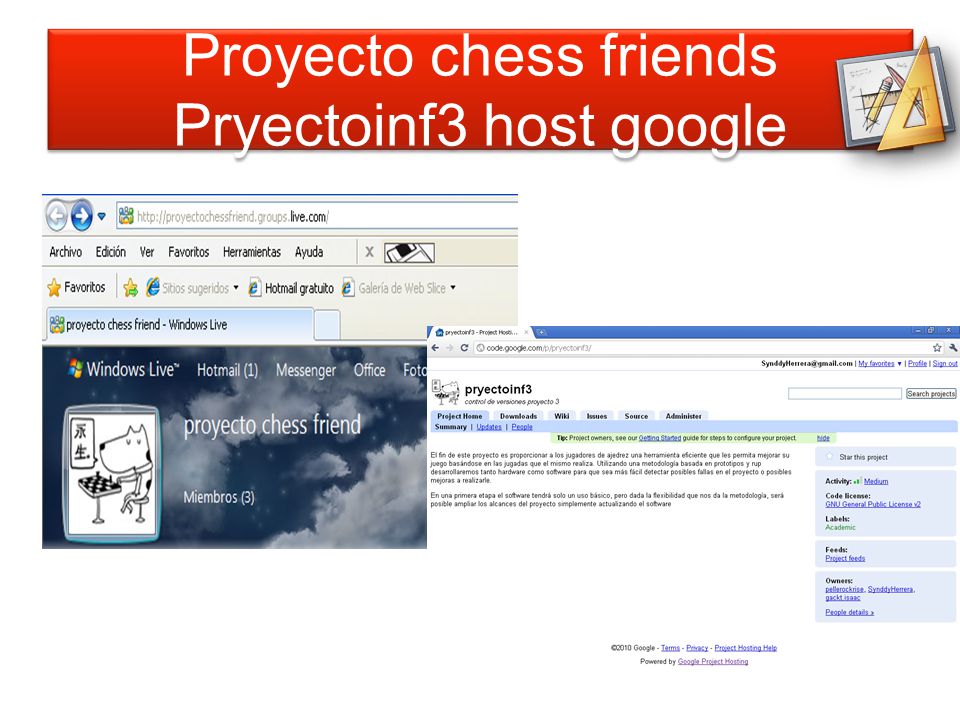Click the Search projects button
This screenshot has height=720, width=960.
click(x=931, y=394)
